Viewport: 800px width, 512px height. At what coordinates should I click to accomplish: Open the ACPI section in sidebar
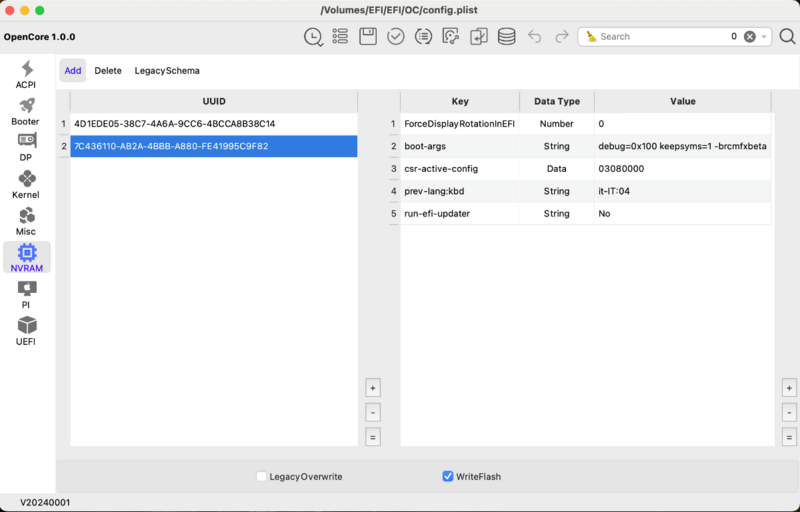pyautogui.click(x=26, y=74)
